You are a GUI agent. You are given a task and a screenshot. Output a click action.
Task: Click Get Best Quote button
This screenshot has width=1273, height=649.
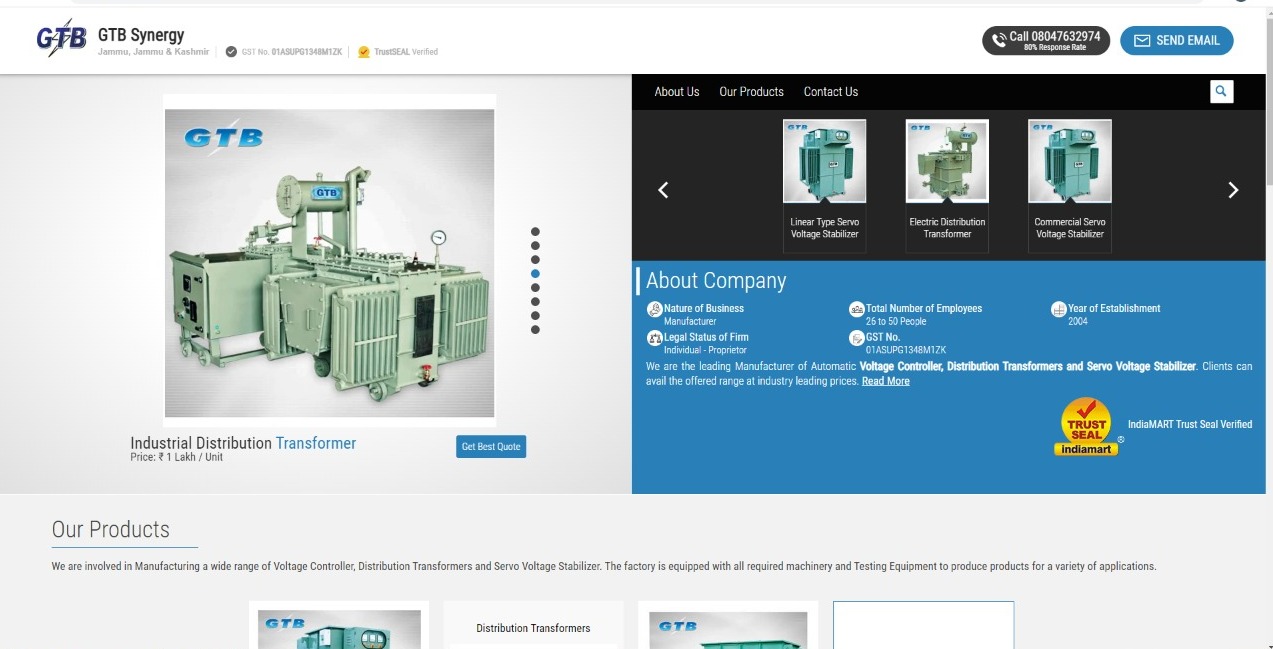click(x=490, y=446)
